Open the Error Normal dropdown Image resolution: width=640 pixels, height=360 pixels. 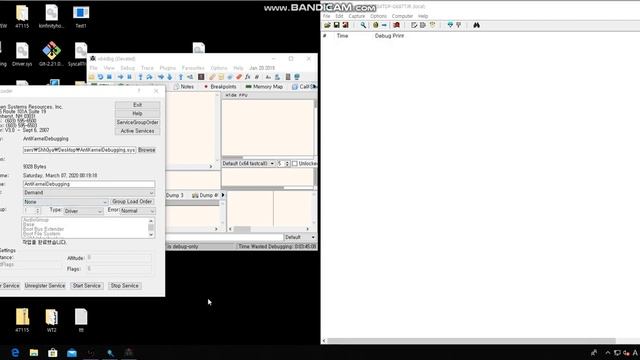pos(137,211)
